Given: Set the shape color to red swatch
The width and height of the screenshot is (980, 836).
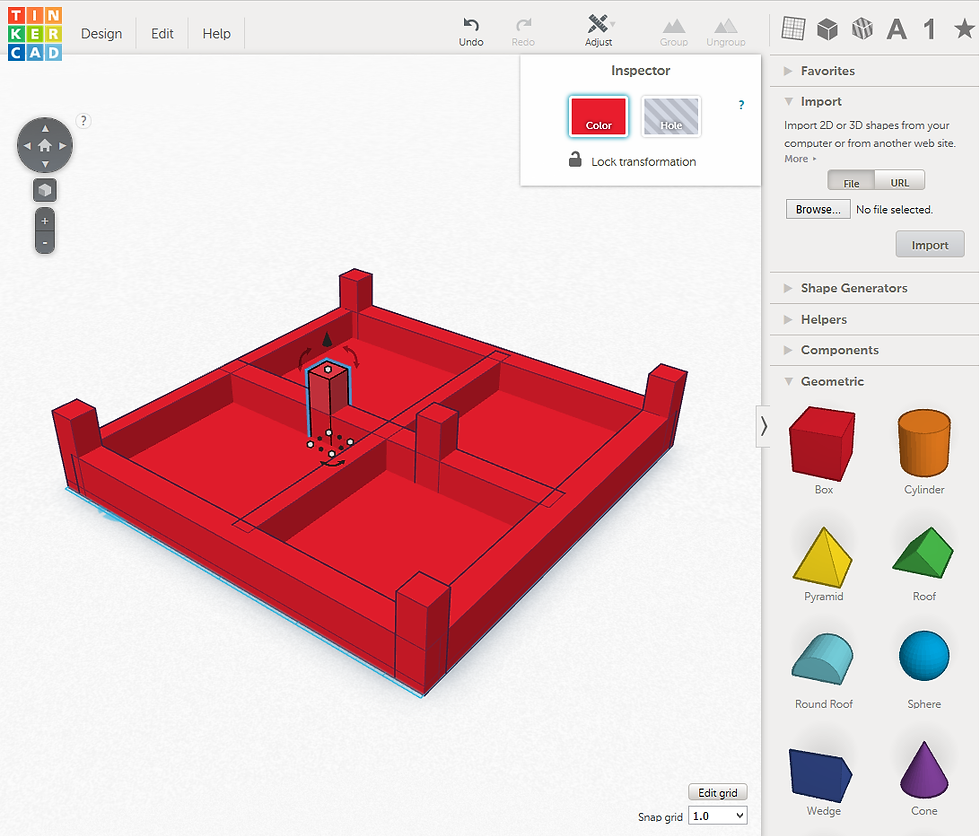Looking at the screenshot, I should click(598, 116).
